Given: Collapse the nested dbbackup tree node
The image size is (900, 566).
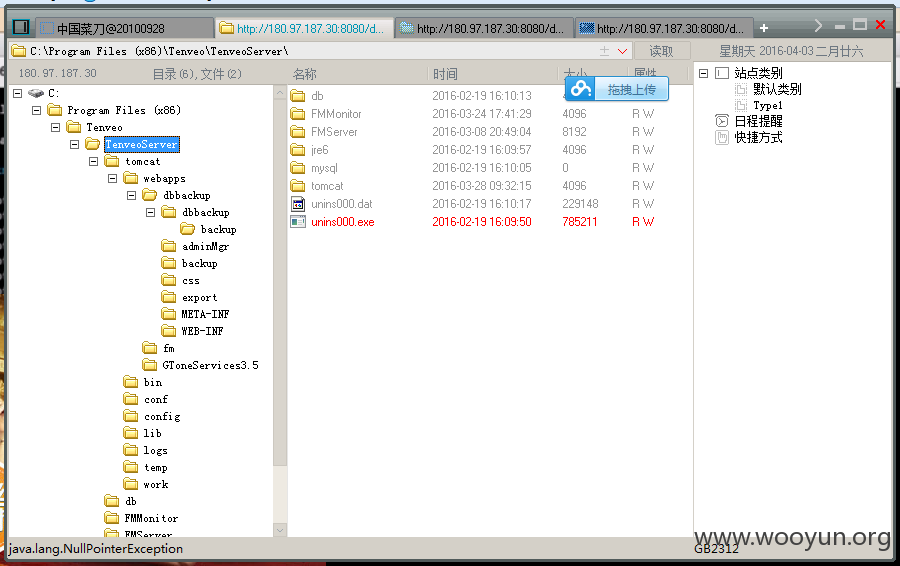Looking at the screenshot, I should point(150,212).
